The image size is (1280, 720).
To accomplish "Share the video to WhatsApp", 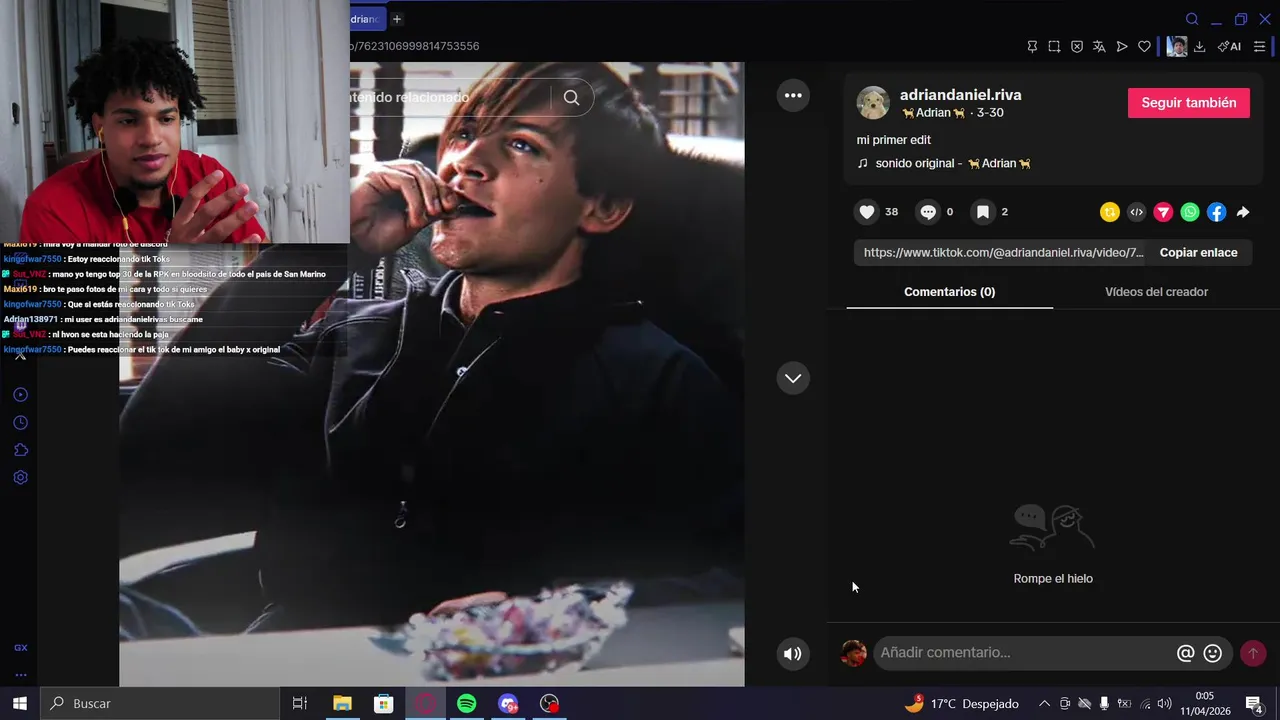I will pyautogui.click(x=1190, y=212).
